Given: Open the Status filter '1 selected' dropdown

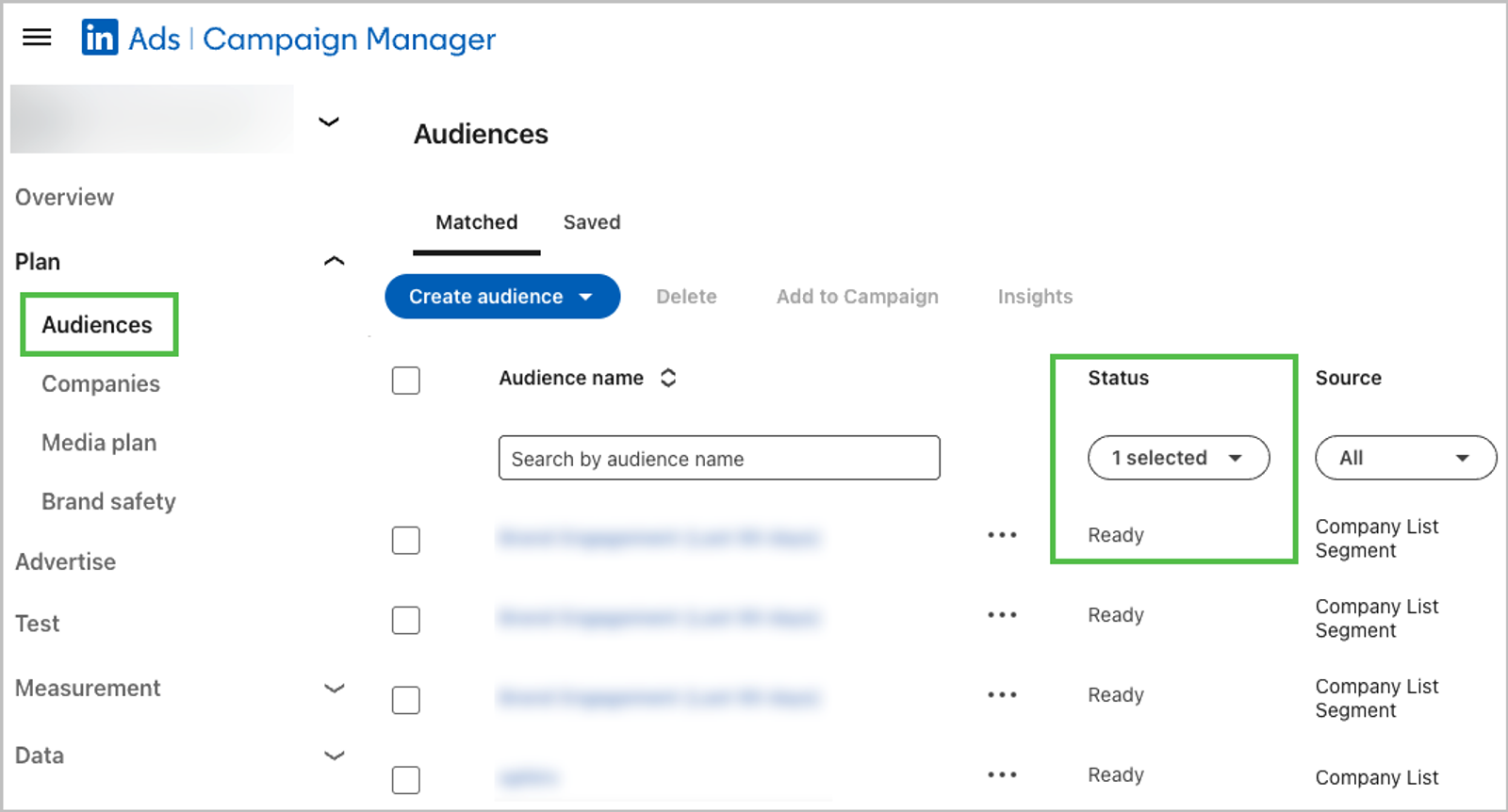Looking at the screenshot, I should click(x=1178, y=458).
